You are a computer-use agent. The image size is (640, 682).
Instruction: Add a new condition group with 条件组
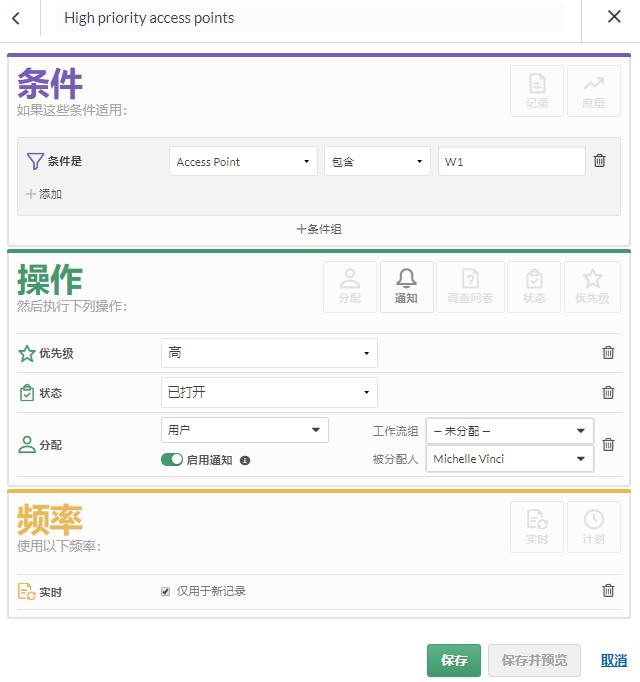coord(319,229)
